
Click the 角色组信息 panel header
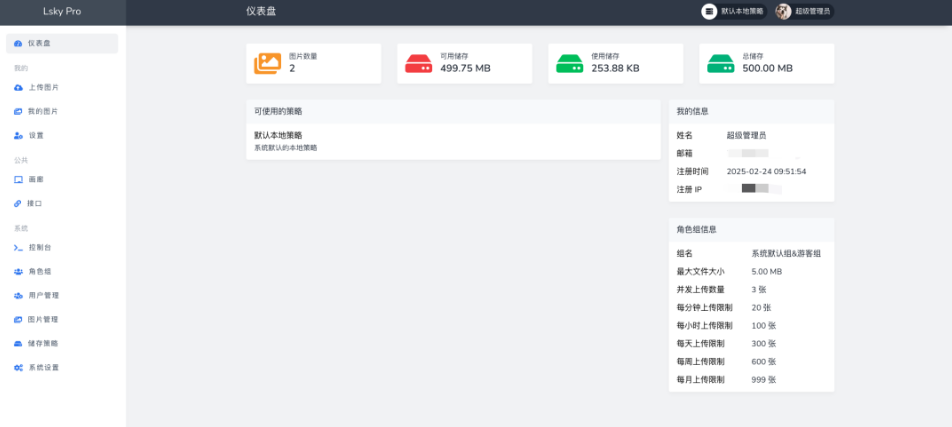tap(752, 230)
